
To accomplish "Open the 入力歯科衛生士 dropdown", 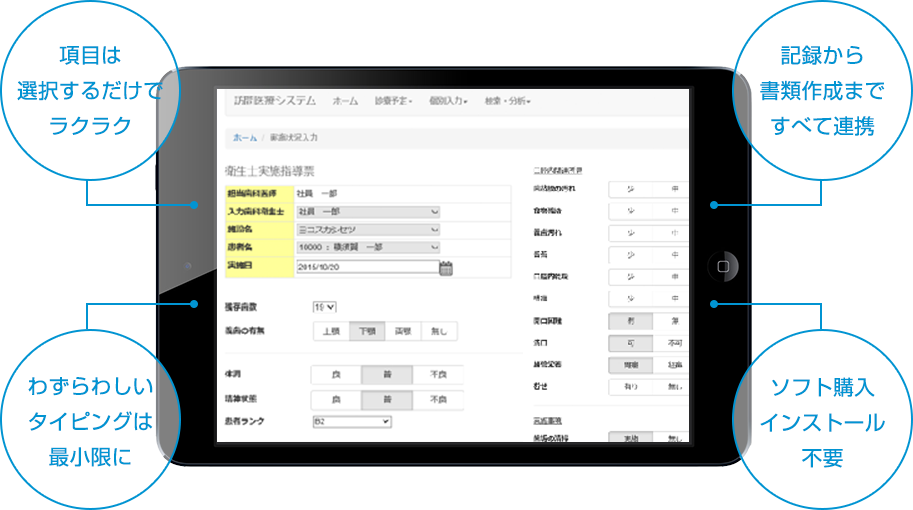I will (x=368, y=212).
